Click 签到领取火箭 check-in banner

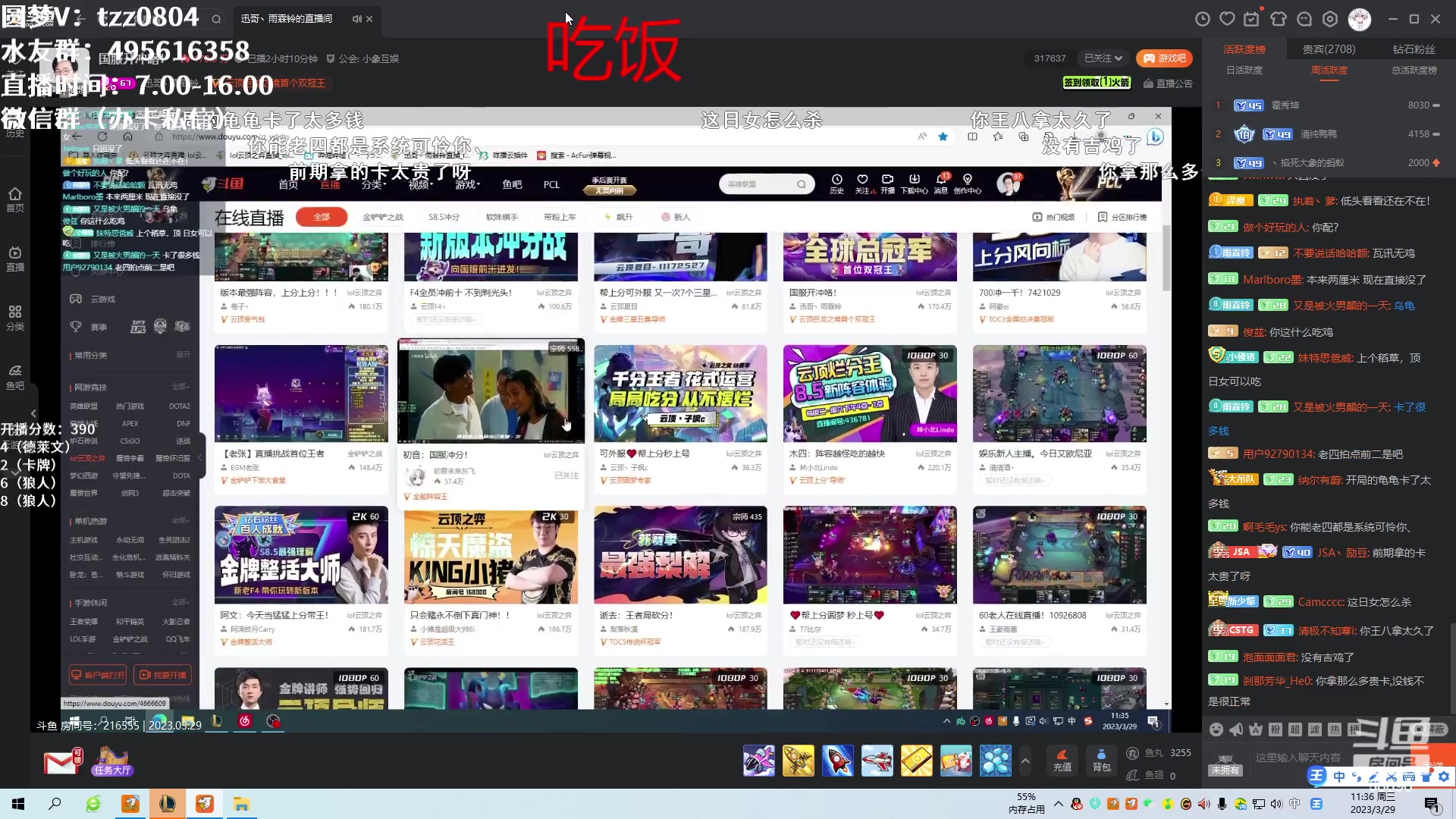pos(1097,83)
